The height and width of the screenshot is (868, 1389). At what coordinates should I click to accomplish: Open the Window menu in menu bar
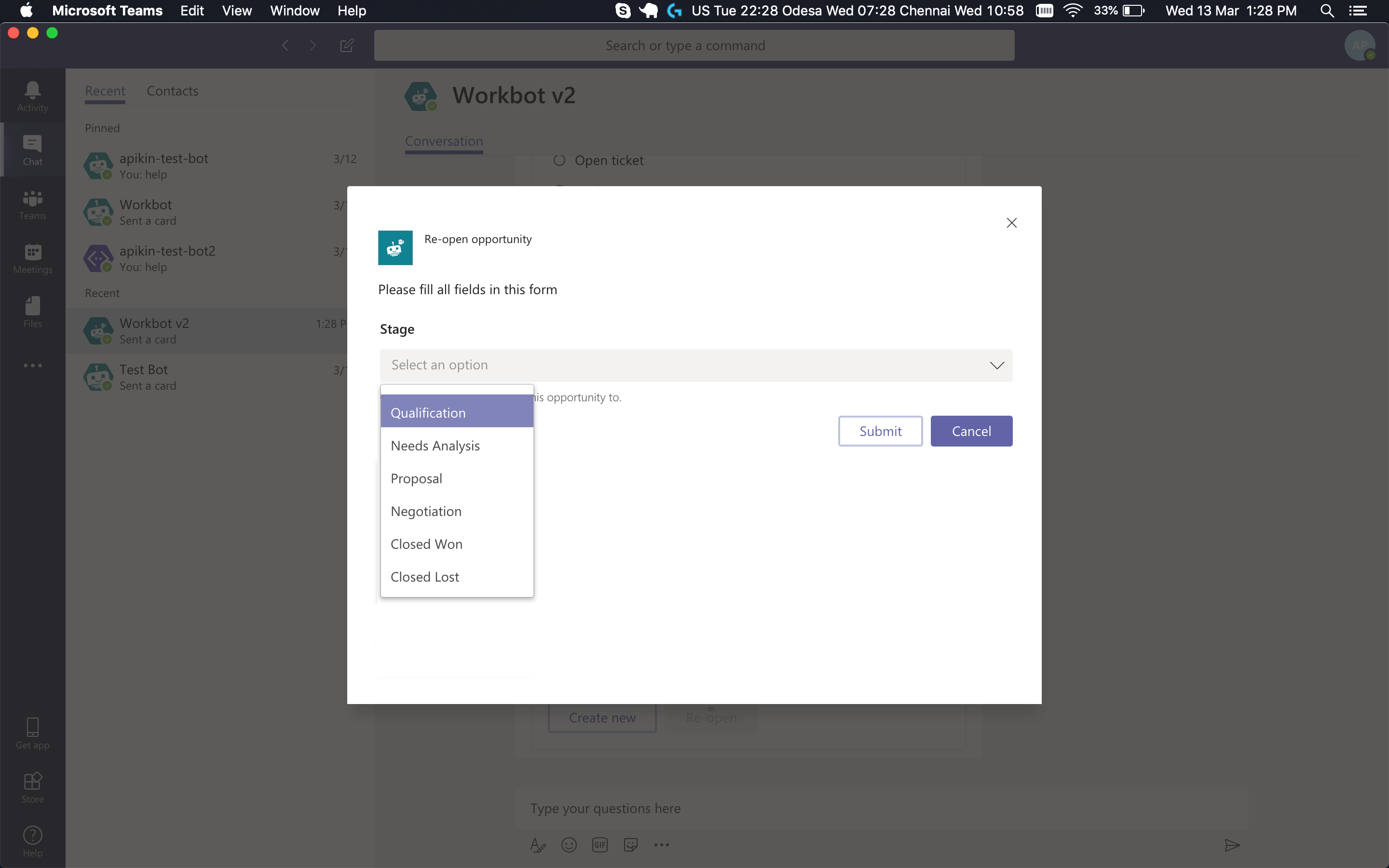click(295, 10)
